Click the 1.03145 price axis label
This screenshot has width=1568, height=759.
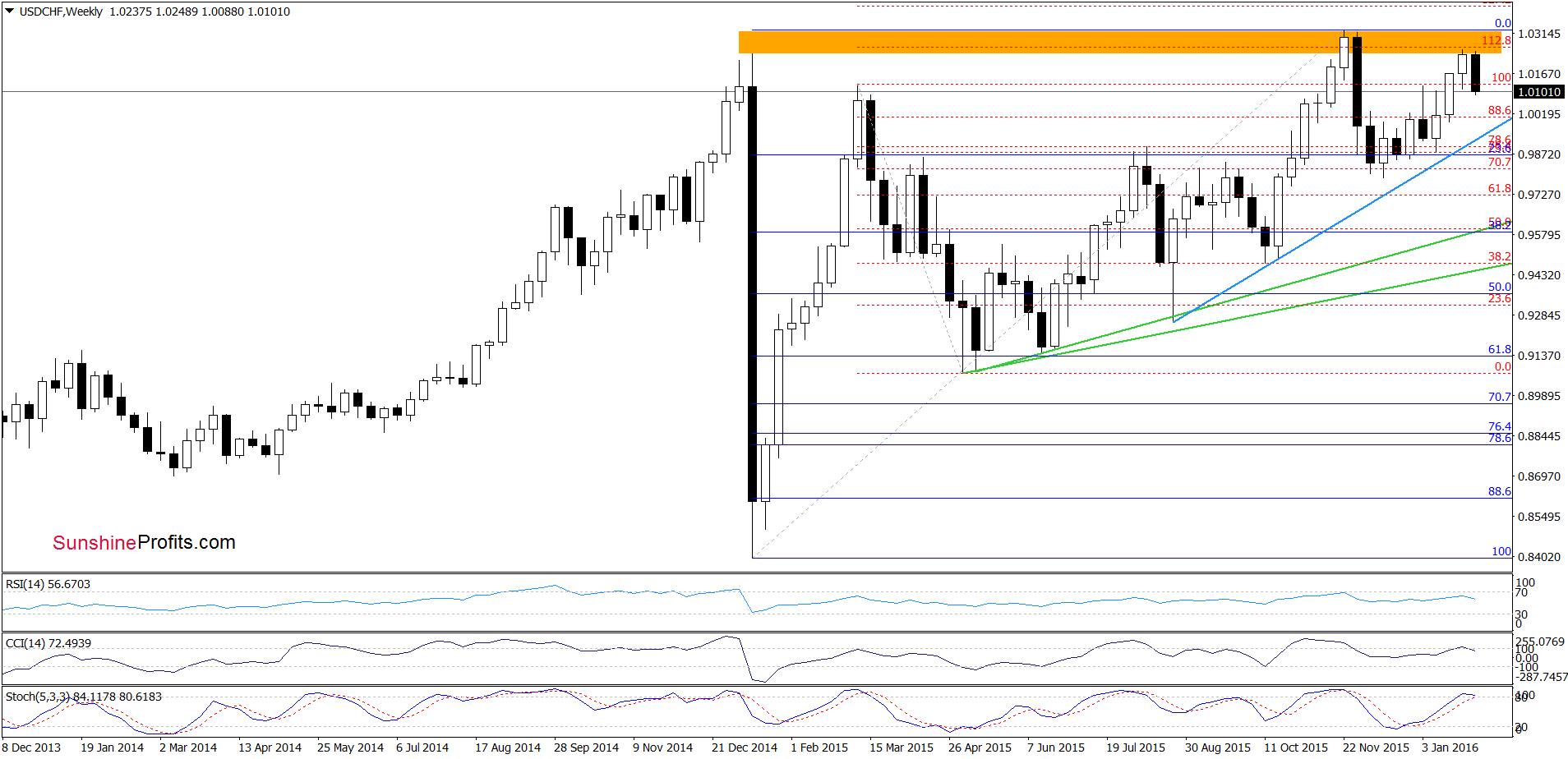pos(1539,34)
